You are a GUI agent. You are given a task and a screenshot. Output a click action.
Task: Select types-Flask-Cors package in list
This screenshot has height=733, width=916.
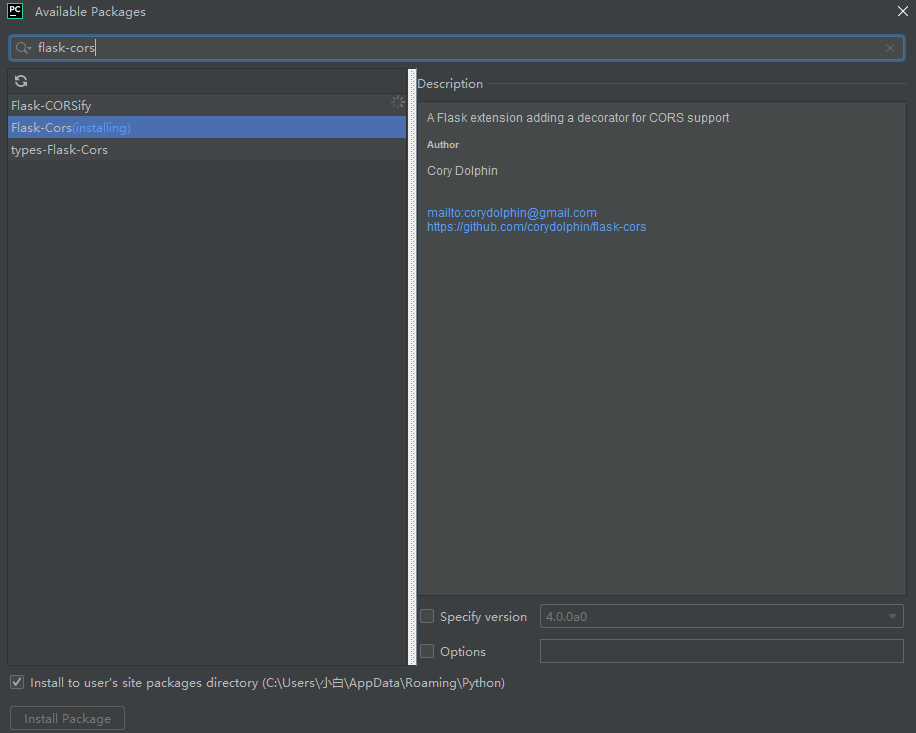207,150
